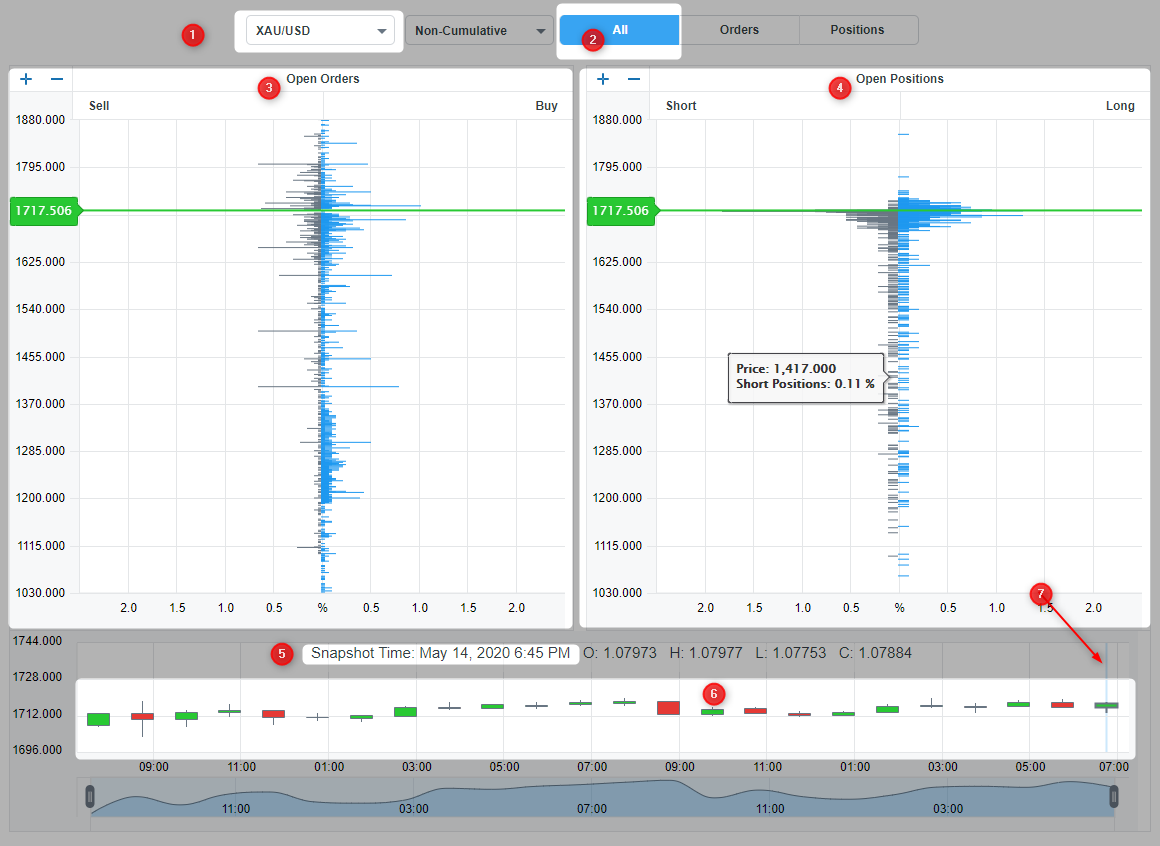Click the Snapshot Time label
Viewport: 1160px width, 846px height.
pyautogui.click(x=441, y=653)
